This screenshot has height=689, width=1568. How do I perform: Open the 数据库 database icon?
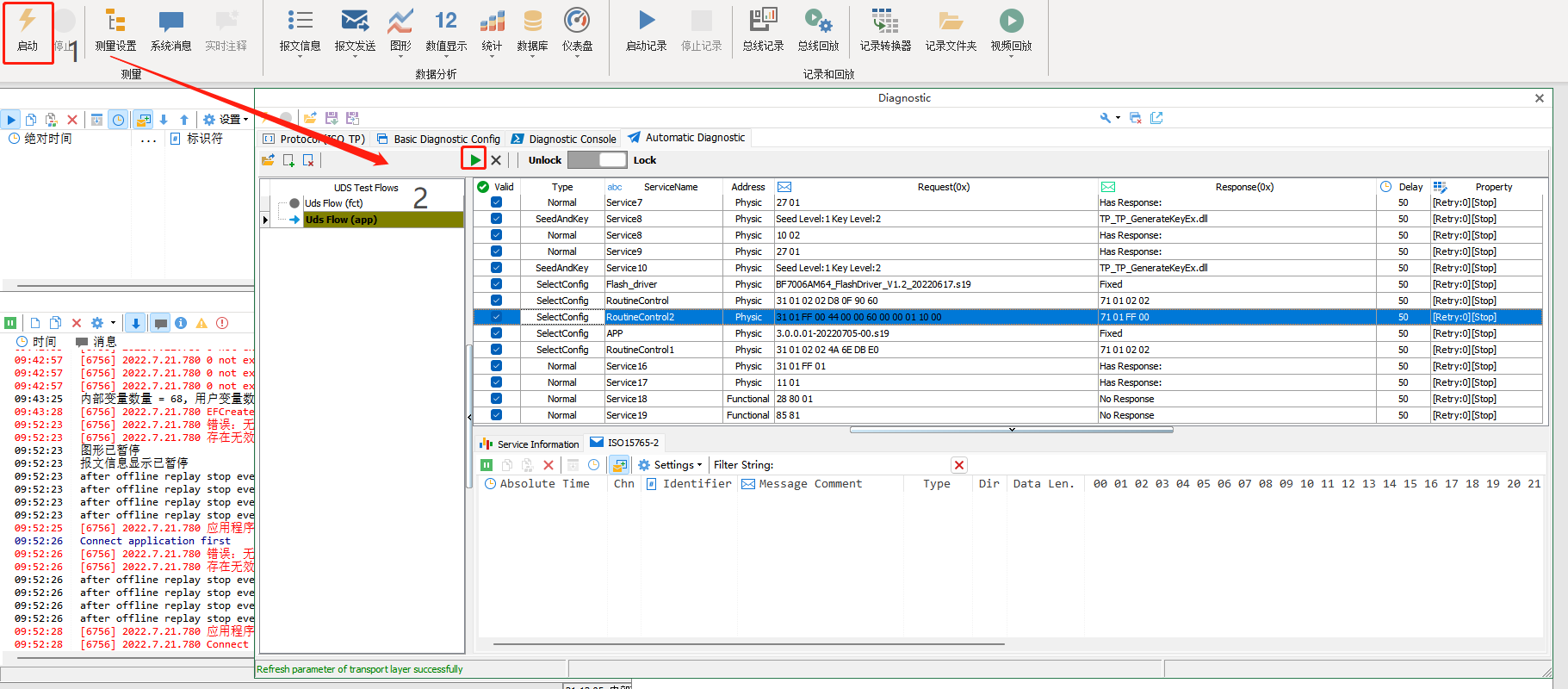532,21
